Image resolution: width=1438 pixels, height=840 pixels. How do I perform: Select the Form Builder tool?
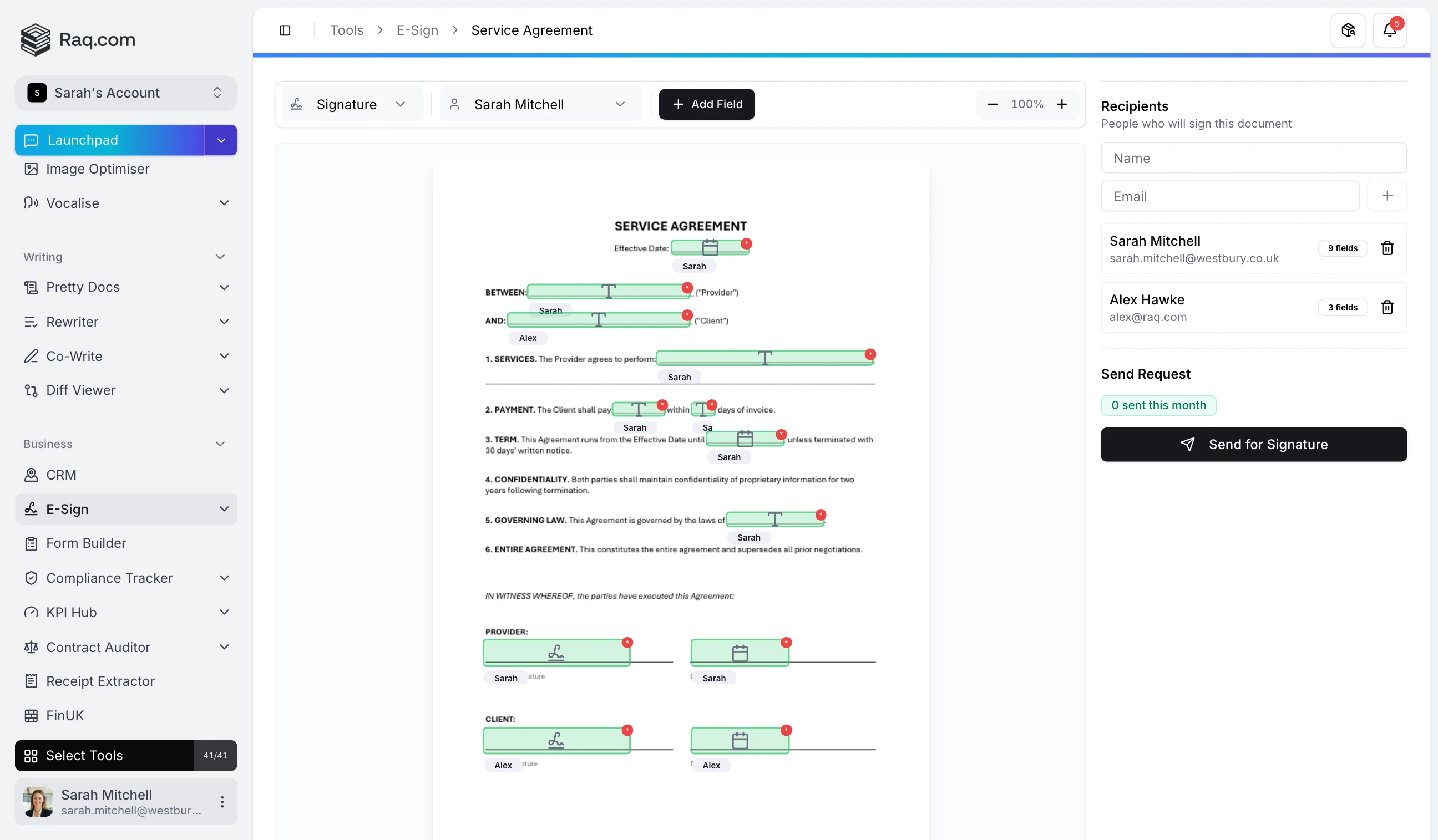pos(86,543)
